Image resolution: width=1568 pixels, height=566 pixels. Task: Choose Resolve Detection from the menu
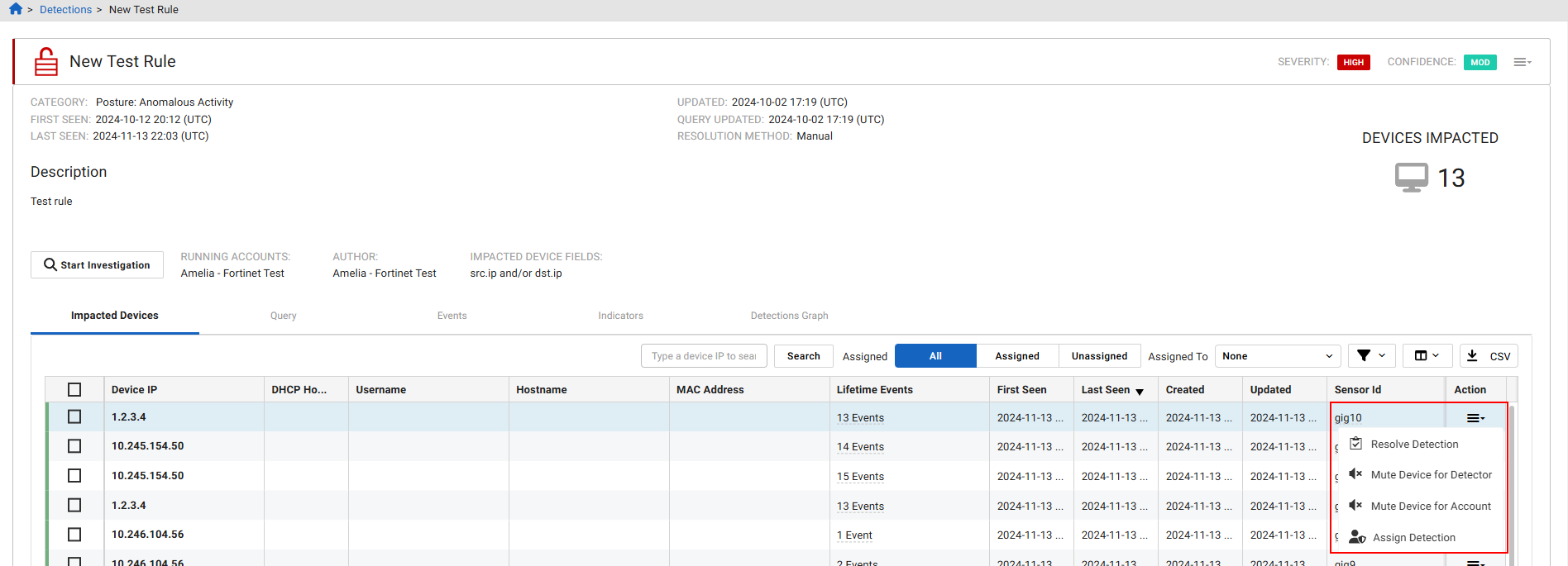1414,445
